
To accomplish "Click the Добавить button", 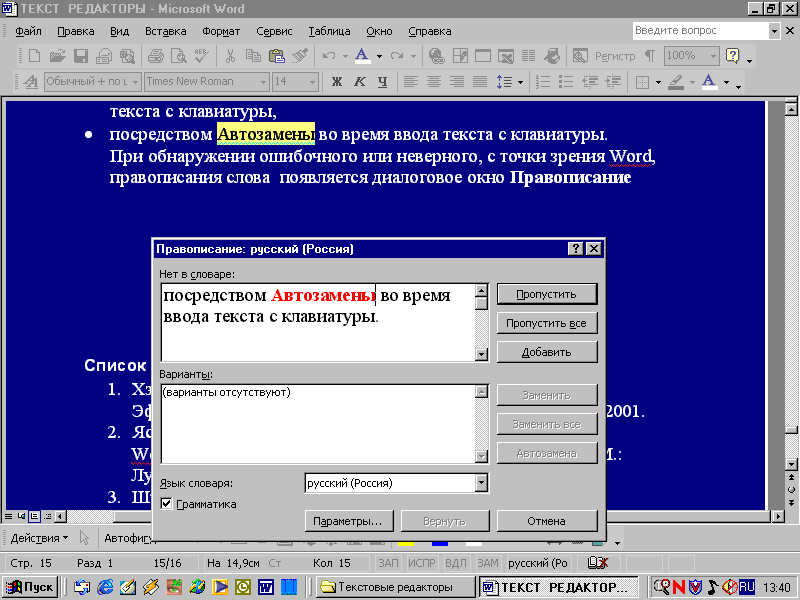I will [x=546, y=352].
